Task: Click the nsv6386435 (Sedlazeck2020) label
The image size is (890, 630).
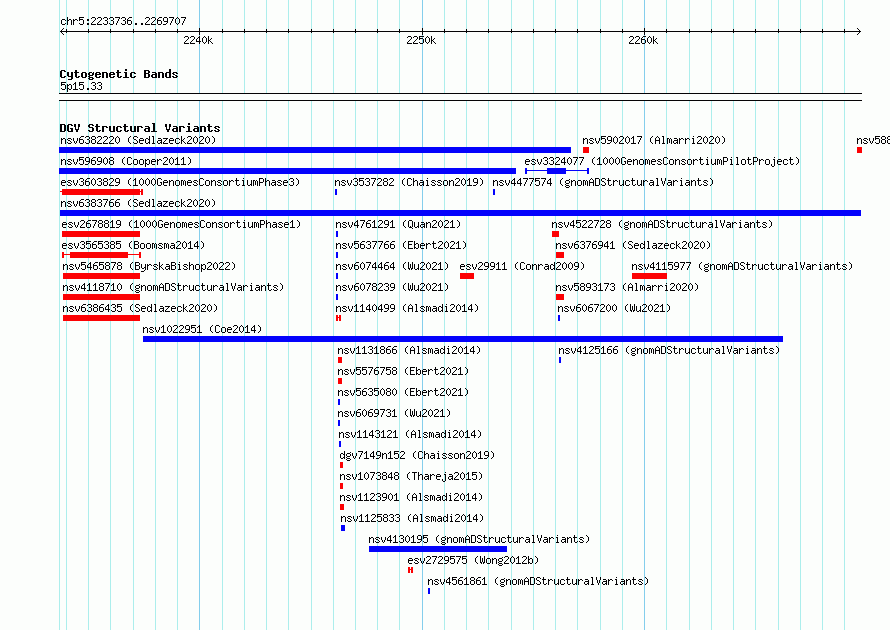Action: coord(140,308)
